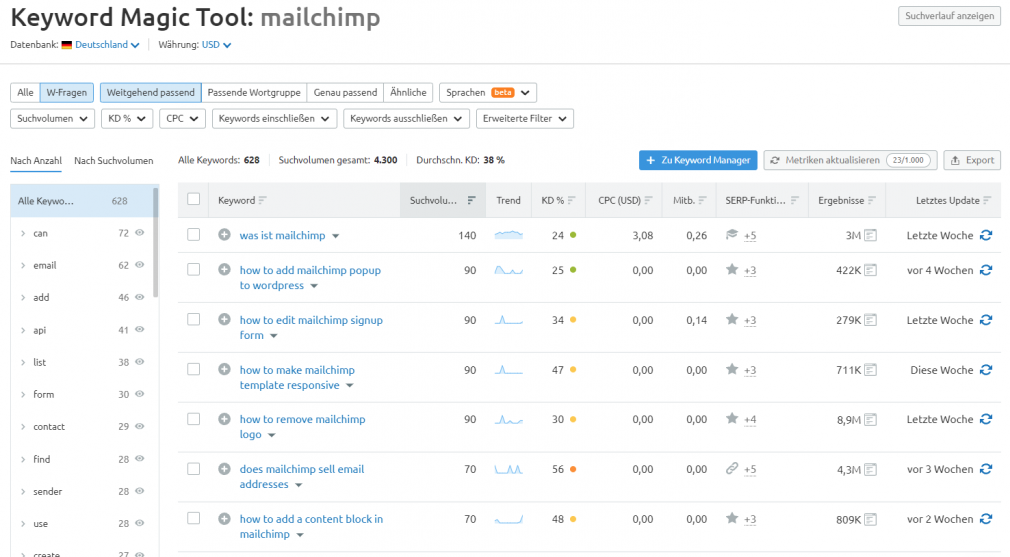Tick checkbox for 'how to make mailchimp template responsive'

pos(193,369)
